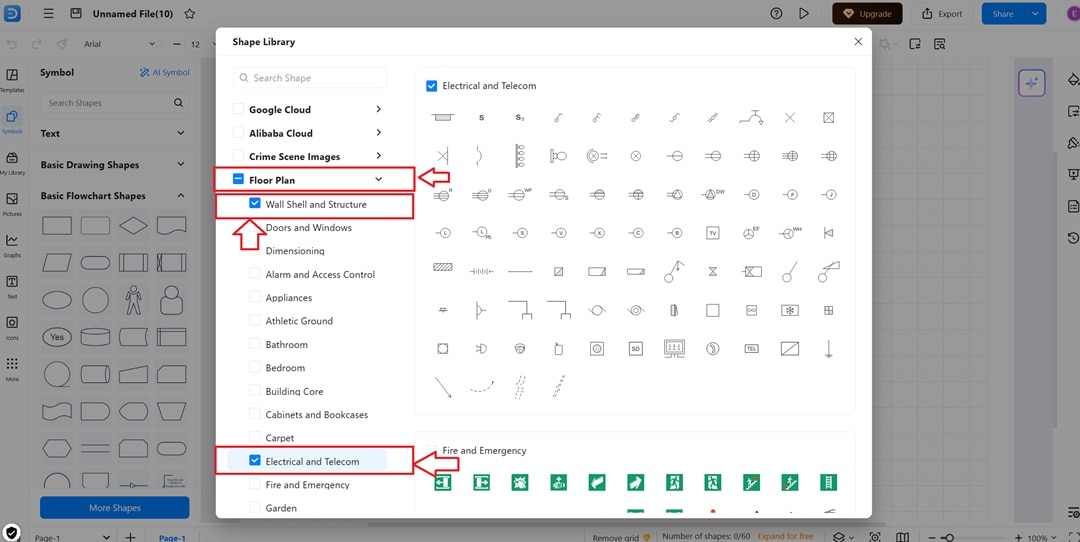The width and height of the screenshot is (1080, 542).
Task: Open the Graphs sidebar panel
Action: pos(12,245)
